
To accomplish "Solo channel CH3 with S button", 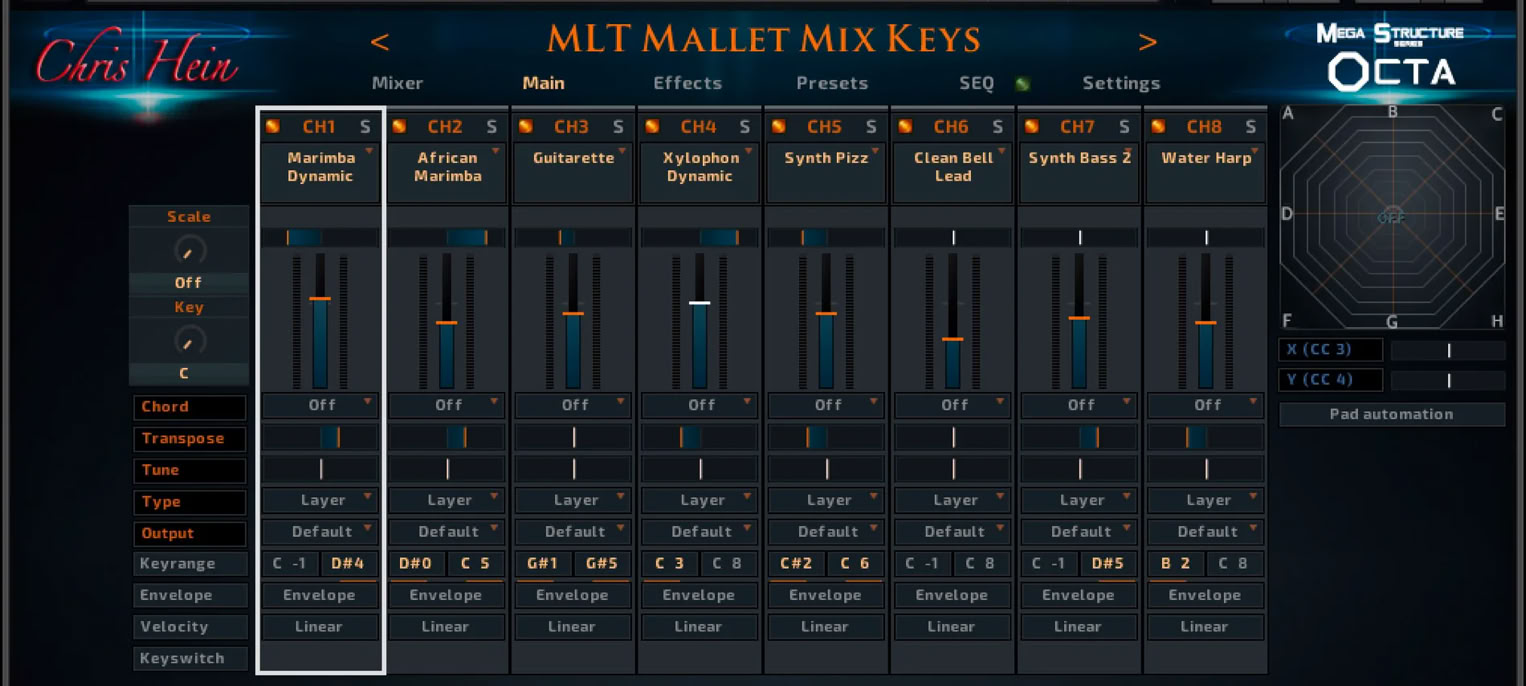I will pyautogui.click(x=618, y=127).
